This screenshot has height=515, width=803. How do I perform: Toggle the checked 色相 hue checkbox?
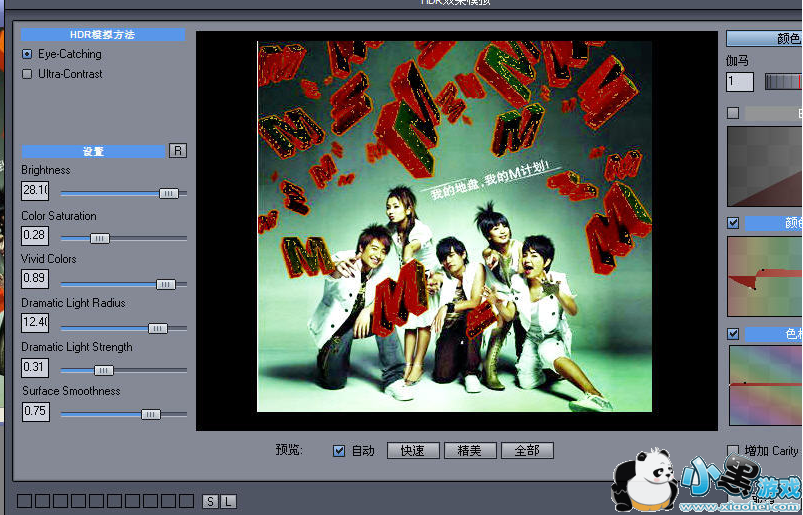tap(733, 334)
